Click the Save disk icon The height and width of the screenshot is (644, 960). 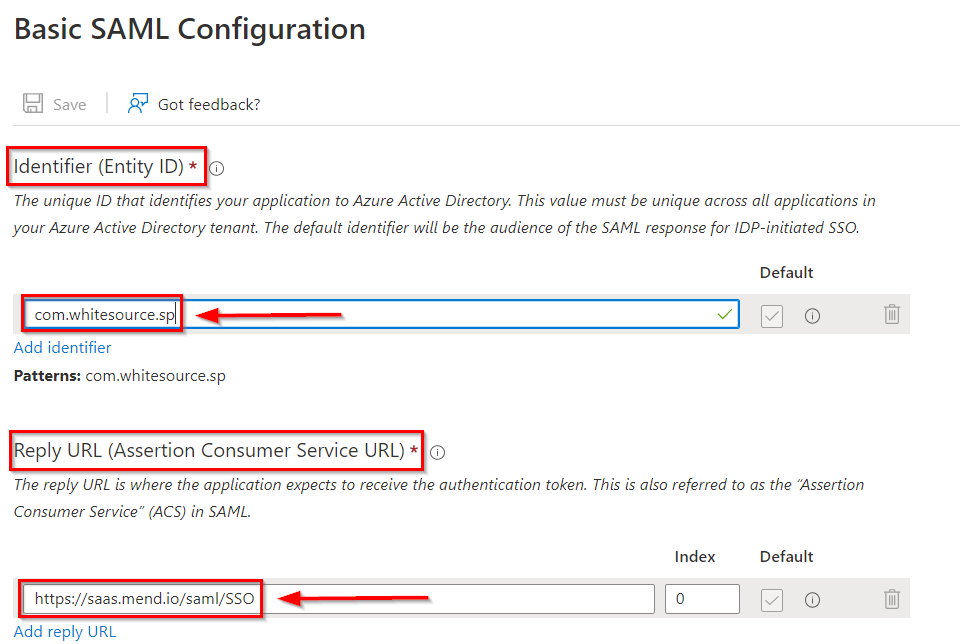[x=33, y=104]
